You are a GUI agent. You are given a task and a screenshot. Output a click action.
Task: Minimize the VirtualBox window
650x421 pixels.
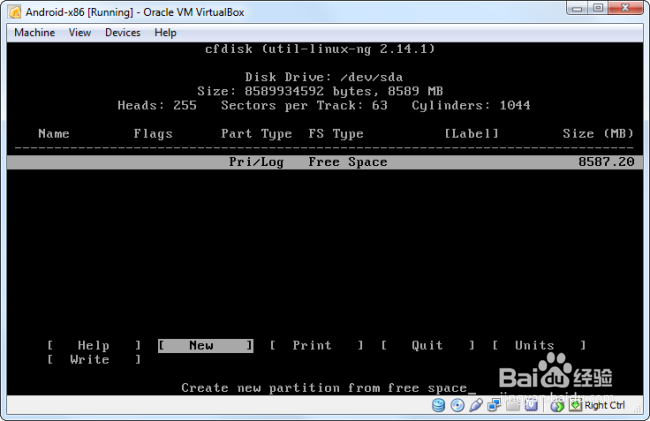click(x=576, y=8)
